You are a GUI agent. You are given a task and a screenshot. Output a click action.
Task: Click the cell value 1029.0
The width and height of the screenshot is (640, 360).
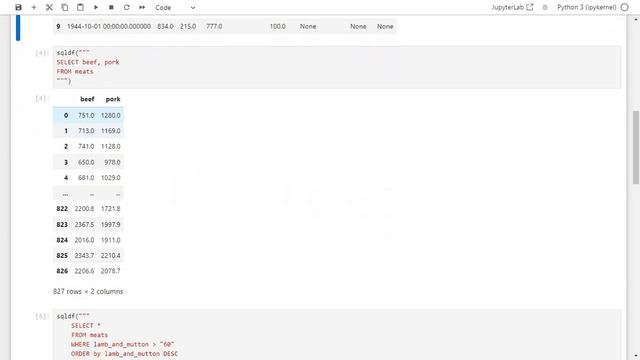click(111, 178)
